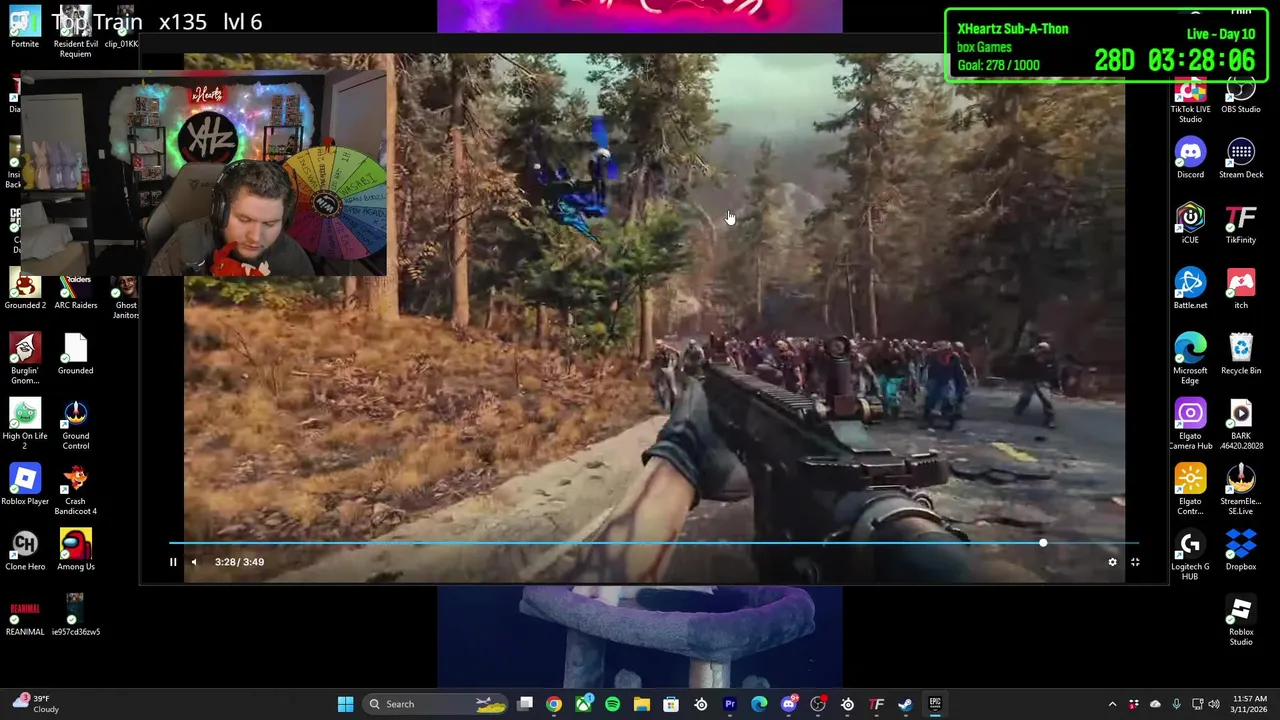1280x720 pixels.
Task: Open Spotify from the taskbar
Action: [612, 704]
